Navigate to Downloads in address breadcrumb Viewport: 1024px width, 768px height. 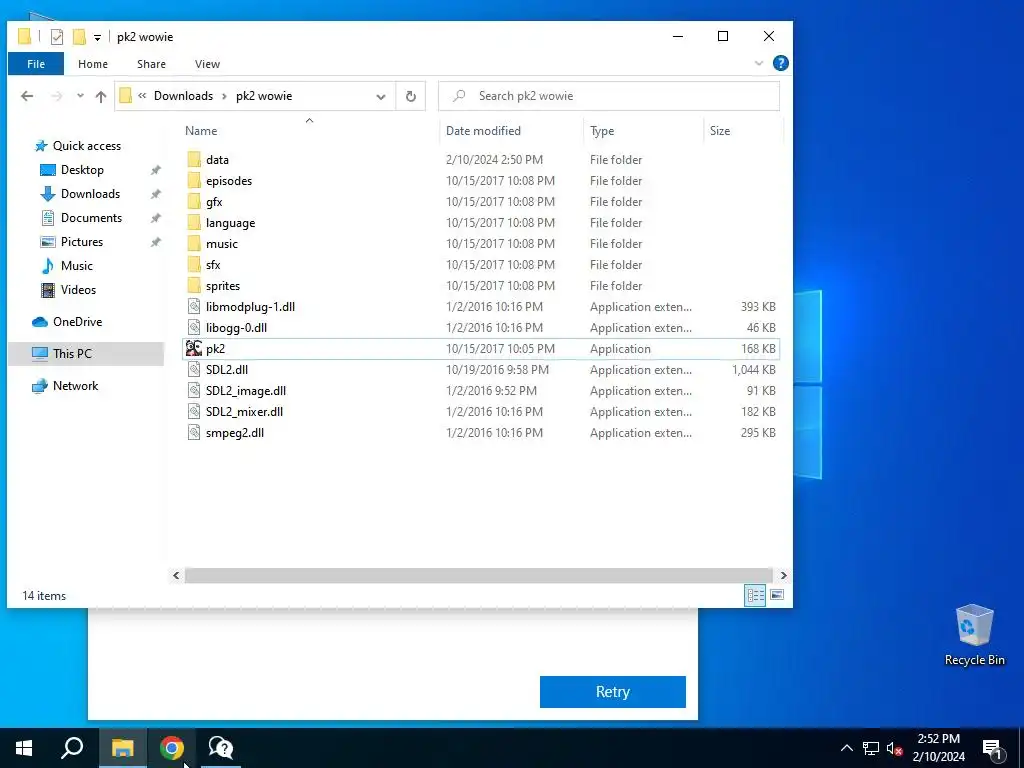(184, 96)
